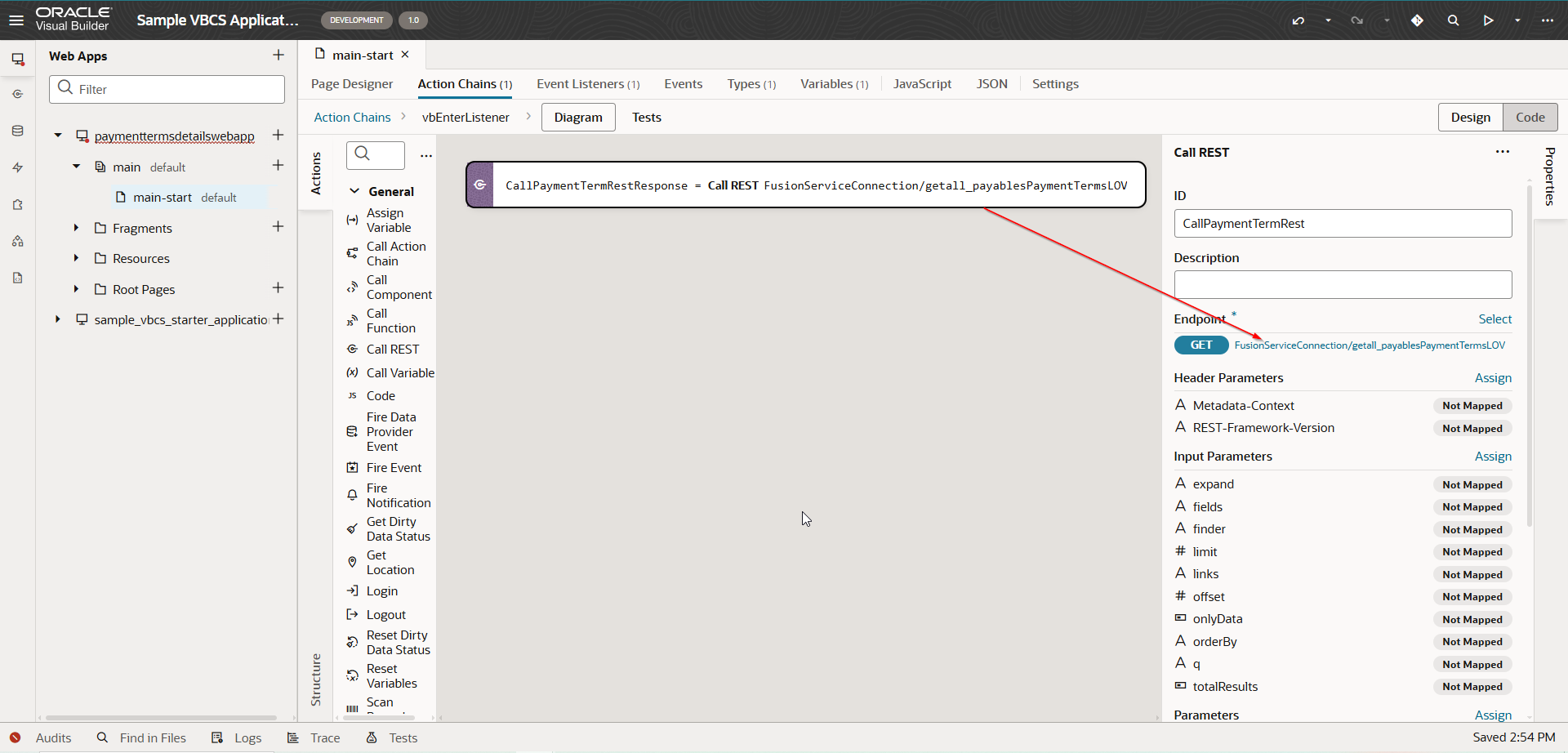Screen dimensions: 1568x753
Task: Switch to the action chain Tests tab
Action: click(x=646, y=118)
